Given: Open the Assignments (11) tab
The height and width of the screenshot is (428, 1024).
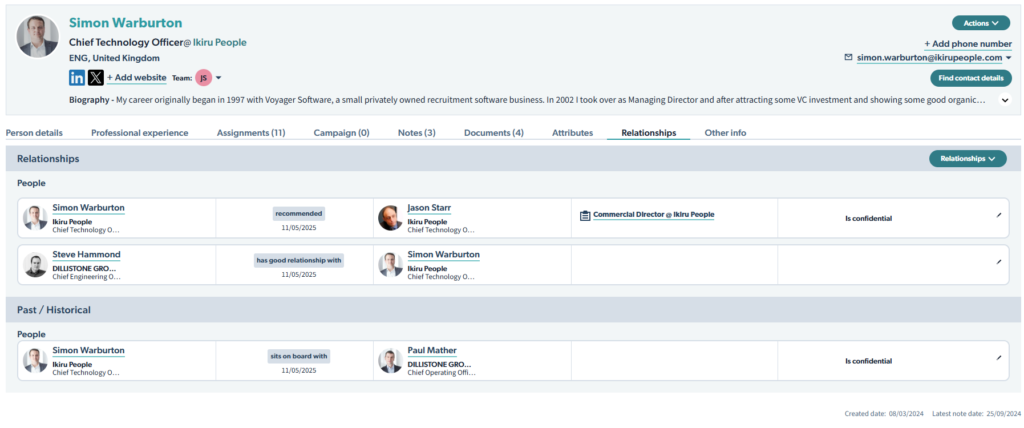Looking at the screenshot, I should pyautogui.click(x=251, y=133).
